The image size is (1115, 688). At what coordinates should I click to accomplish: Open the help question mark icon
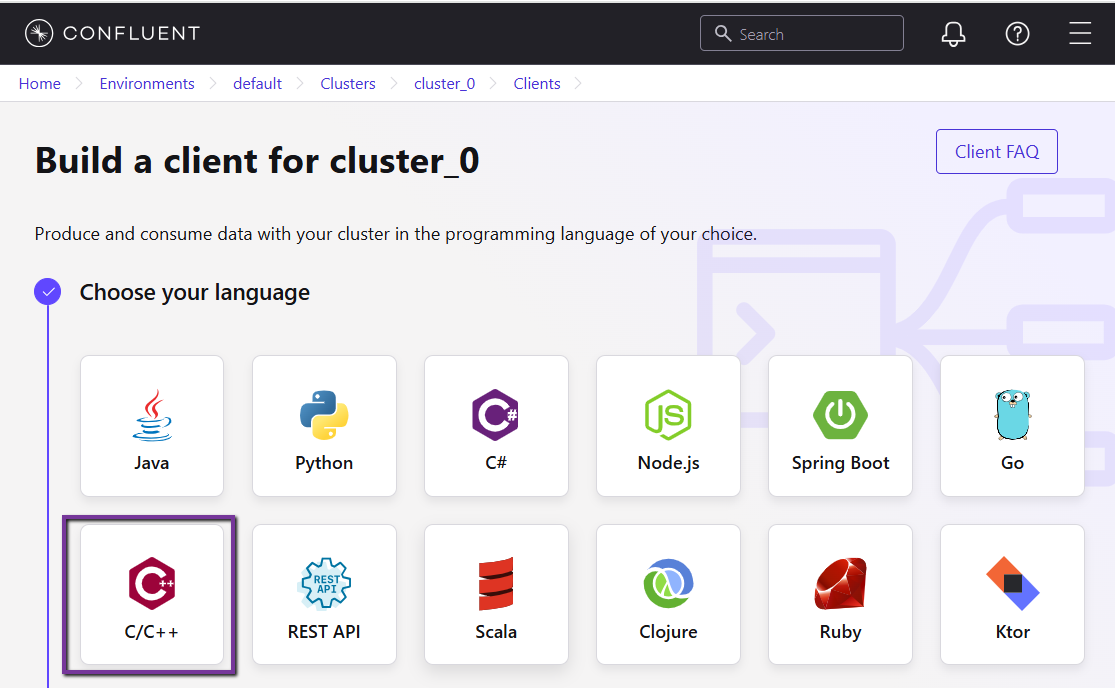pos(1017,34)
